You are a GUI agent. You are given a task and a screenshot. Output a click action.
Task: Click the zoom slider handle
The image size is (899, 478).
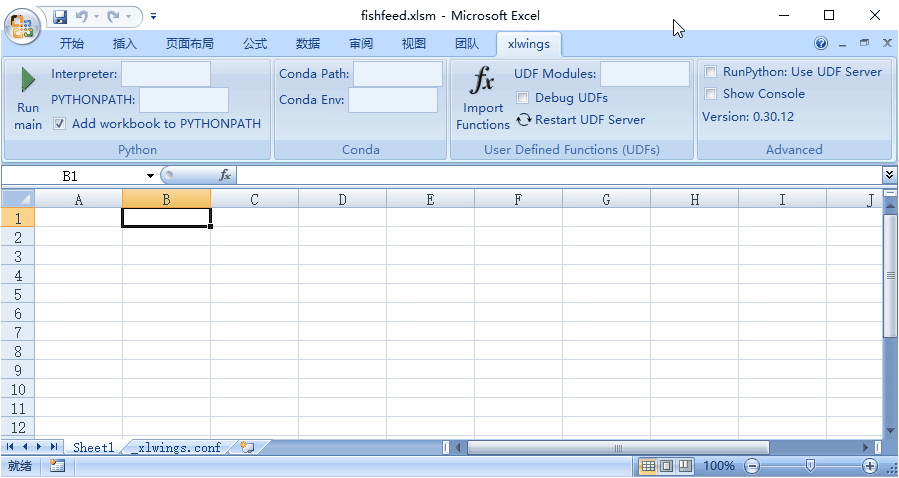click(810, 465)
